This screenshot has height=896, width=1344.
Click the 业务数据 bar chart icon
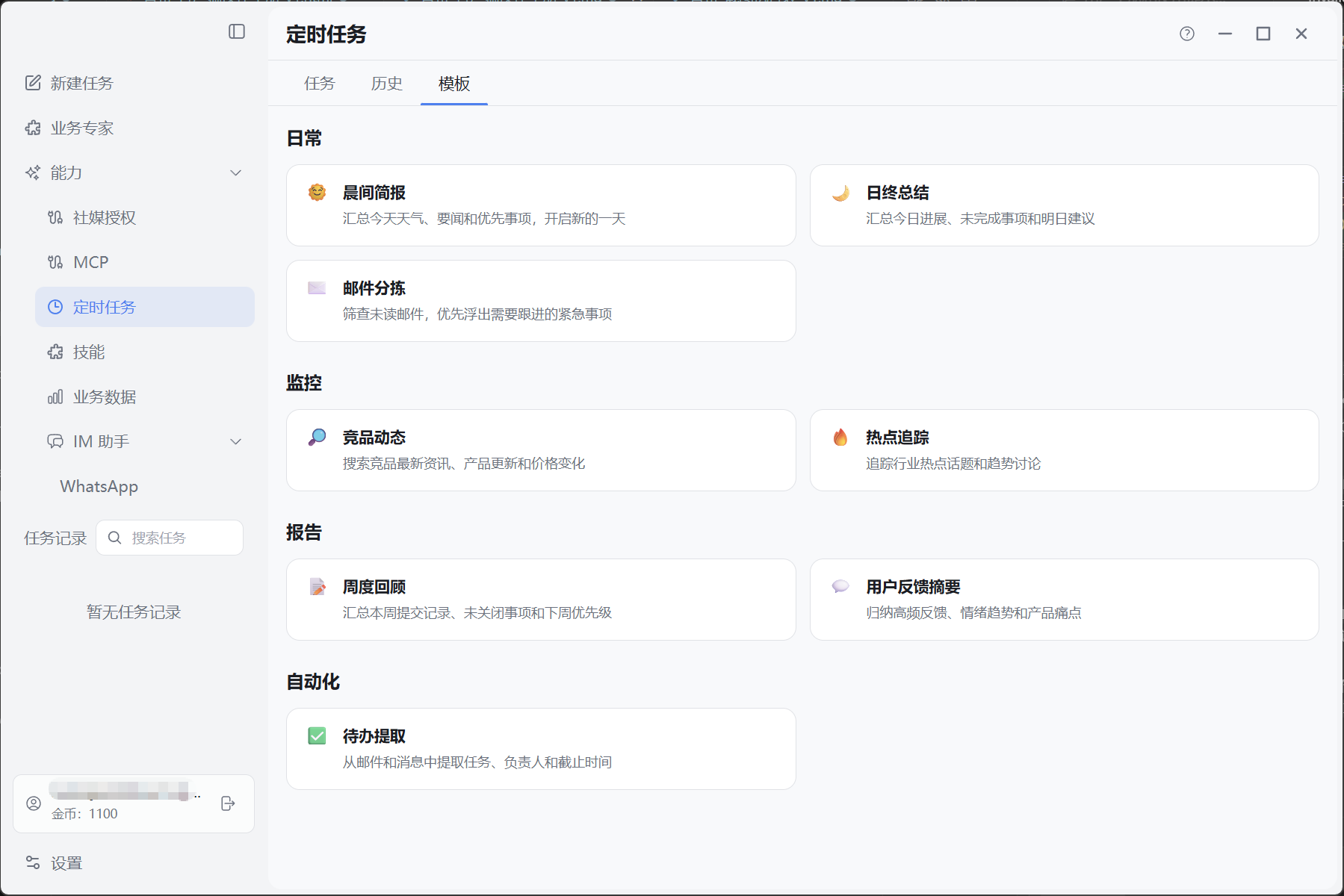[x=55, y=396]
